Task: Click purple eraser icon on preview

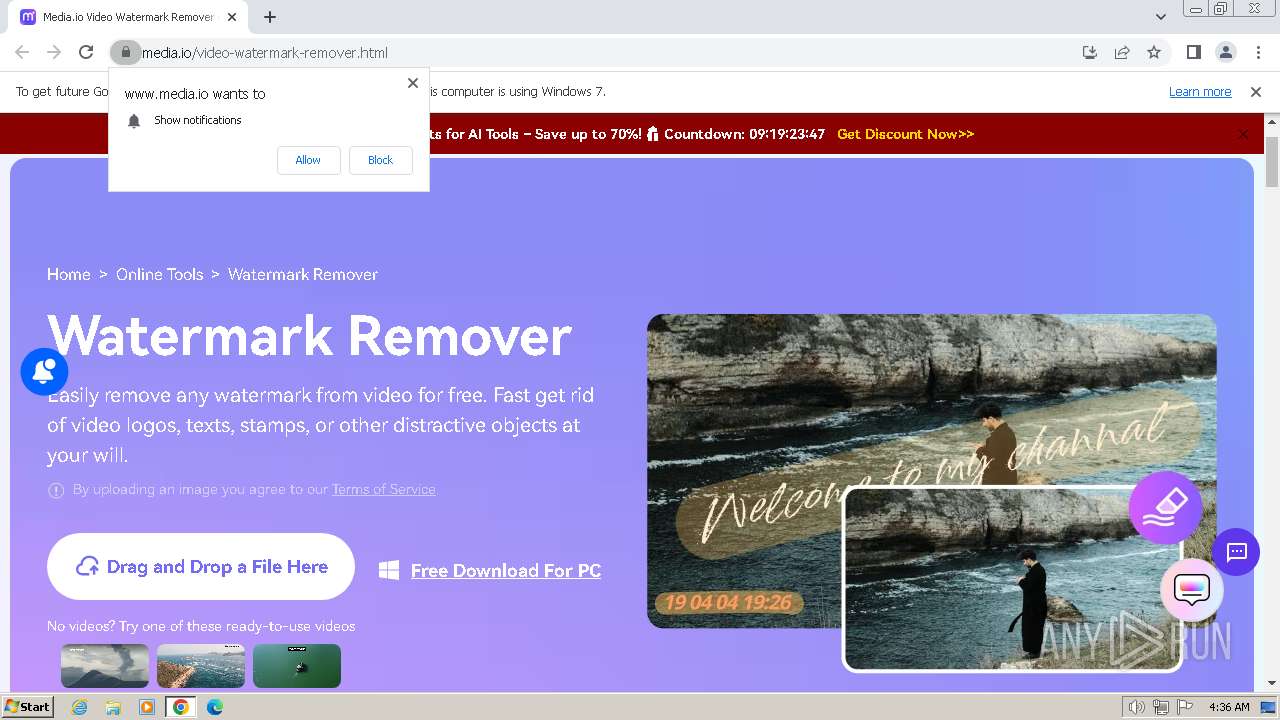Action: tap(1165, 508)
